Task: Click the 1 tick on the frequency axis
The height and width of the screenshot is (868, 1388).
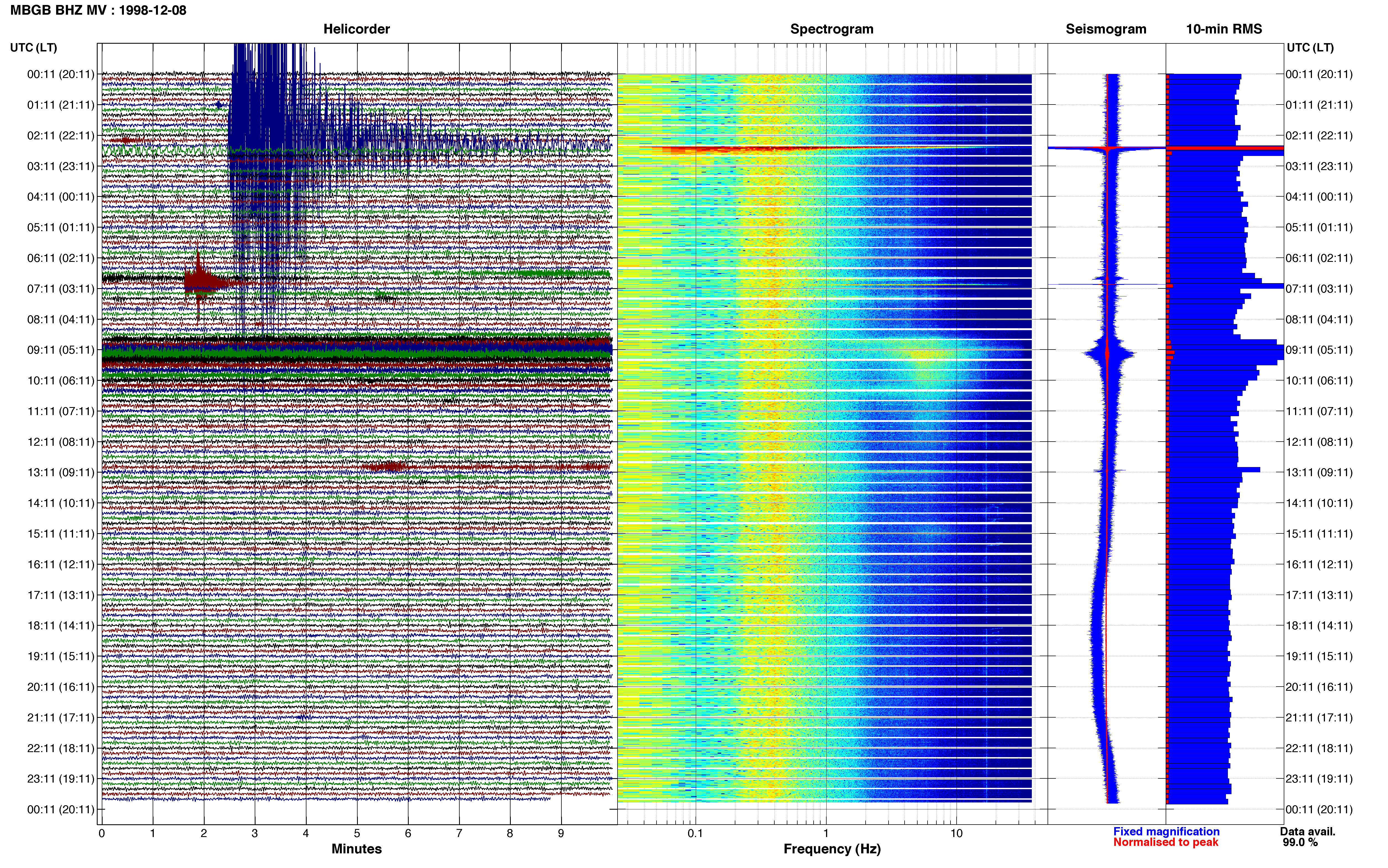Action: coord(826,833)
